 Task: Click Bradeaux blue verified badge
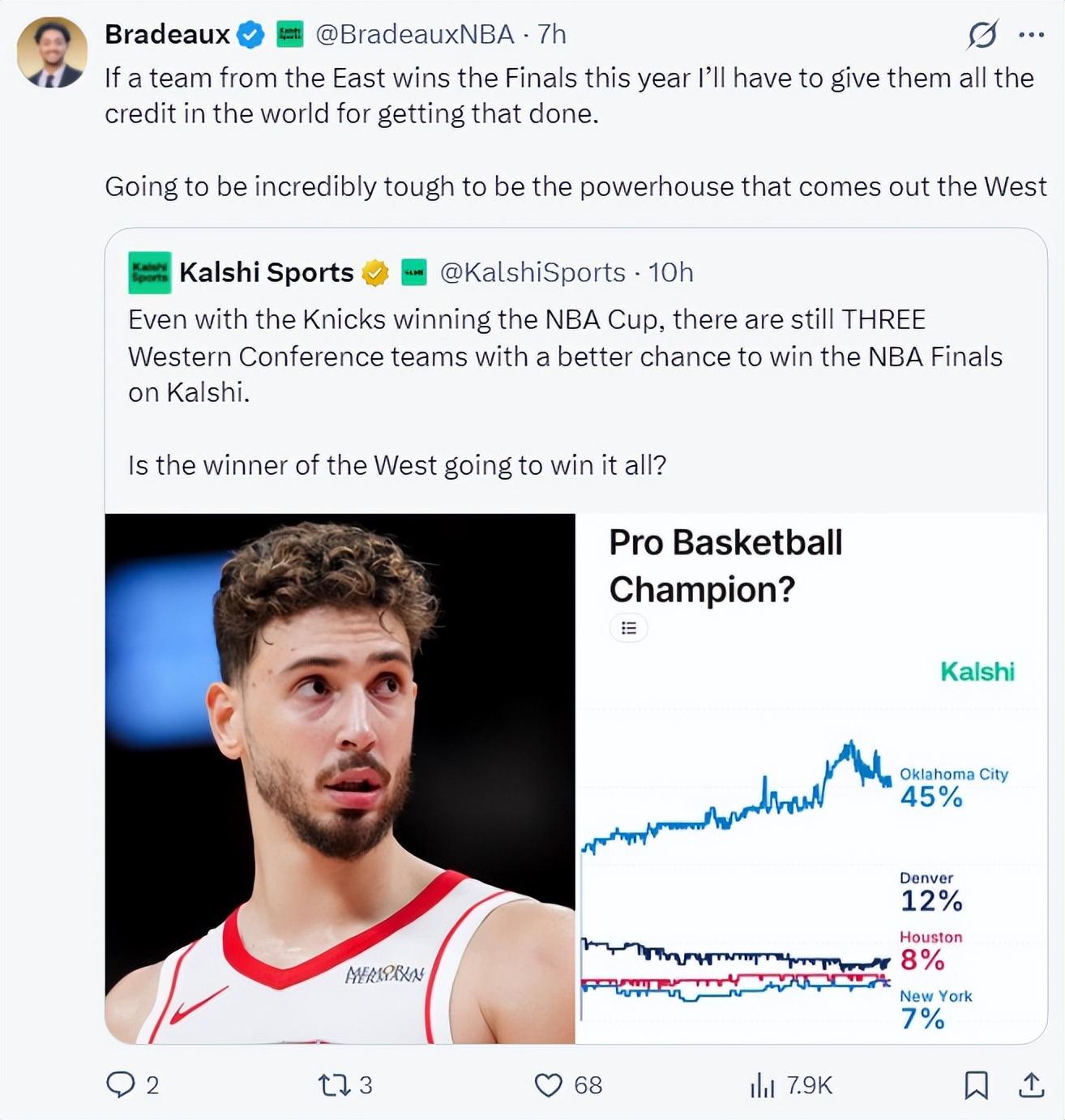(250, 35)
